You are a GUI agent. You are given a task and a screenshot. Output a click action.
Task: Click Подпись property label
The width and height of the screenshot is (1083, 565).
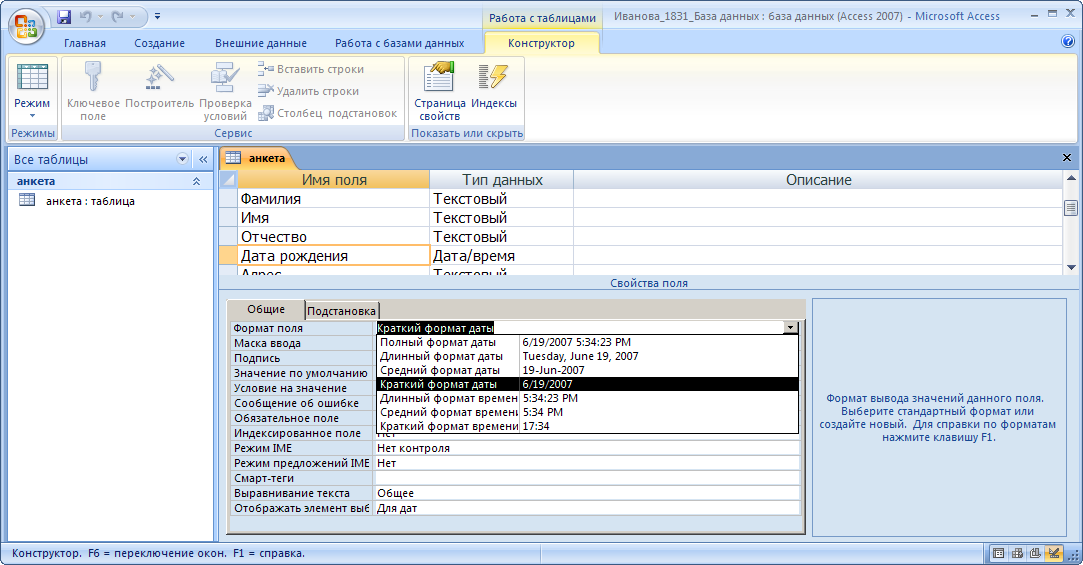click(302, 358)
